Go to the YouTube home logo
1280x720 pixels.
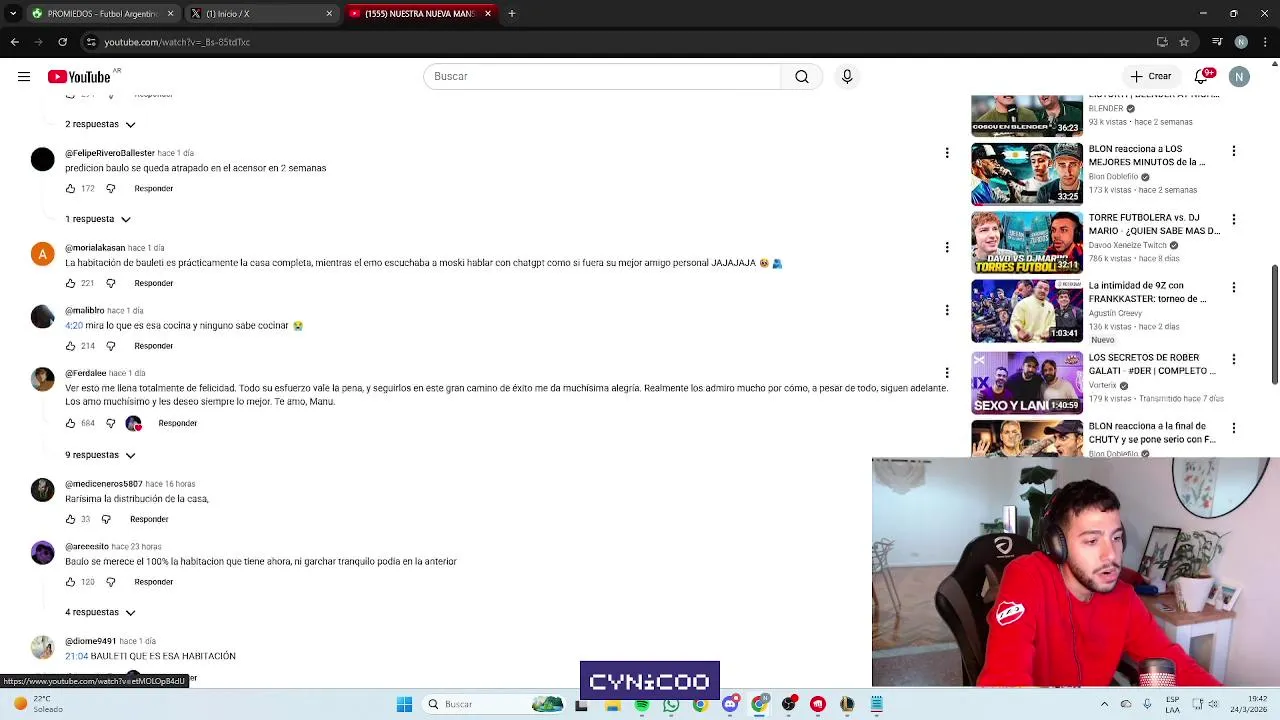pyautogui.click(x=79, y=77)
